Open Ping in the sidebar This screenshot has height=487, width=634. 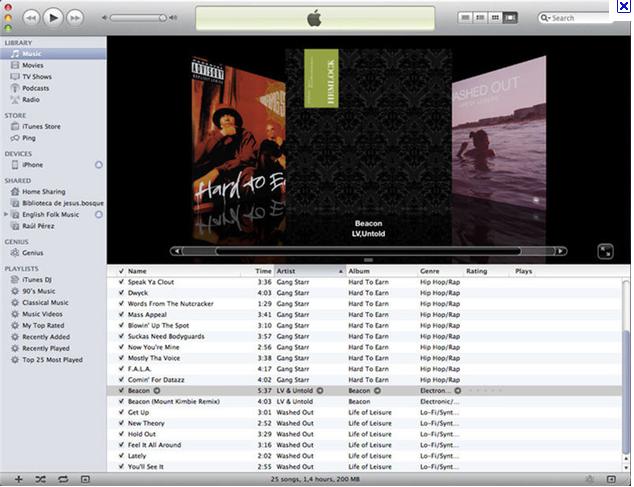[x=28, y=138]
